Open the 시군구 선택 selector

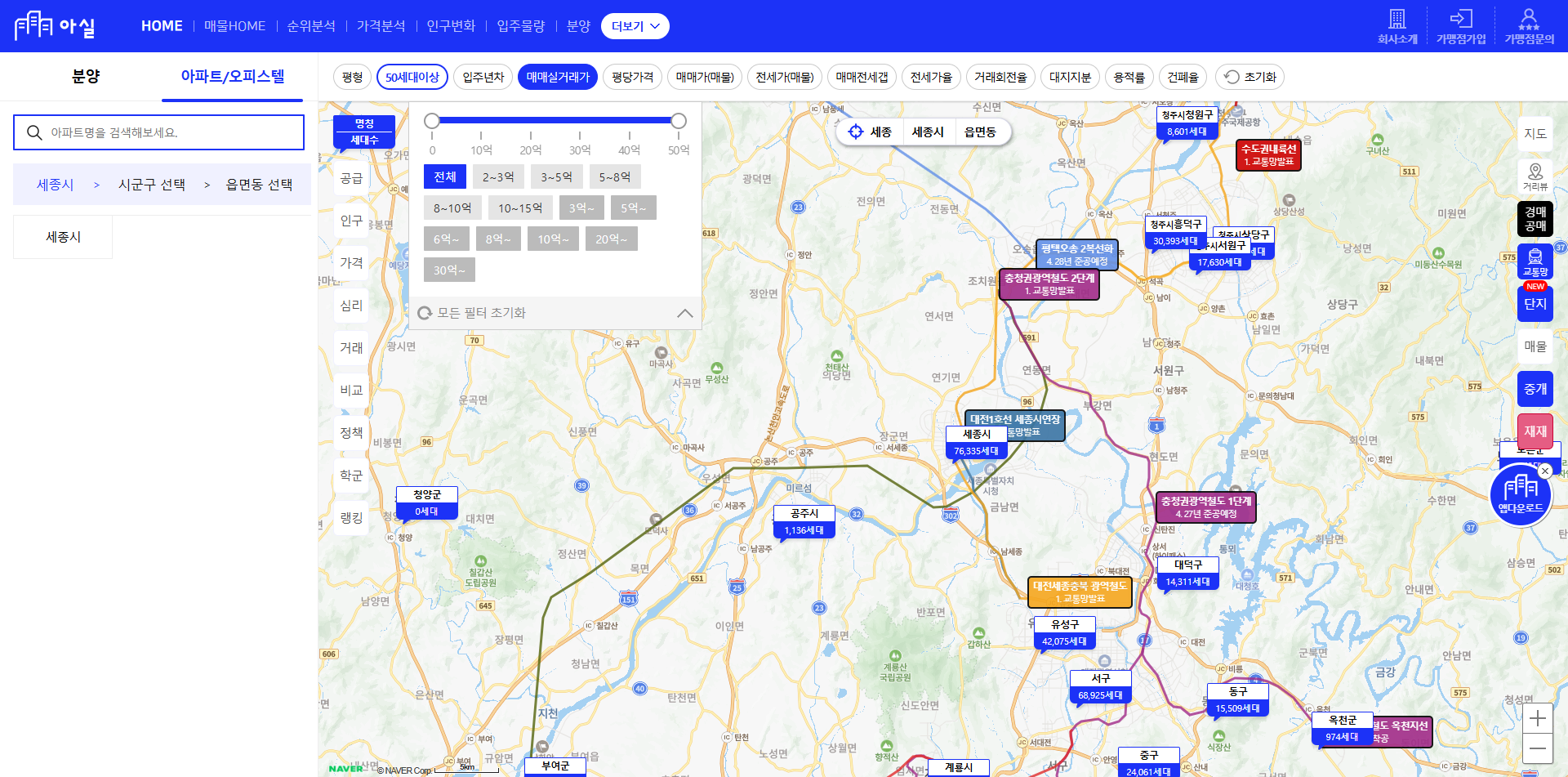152,185
